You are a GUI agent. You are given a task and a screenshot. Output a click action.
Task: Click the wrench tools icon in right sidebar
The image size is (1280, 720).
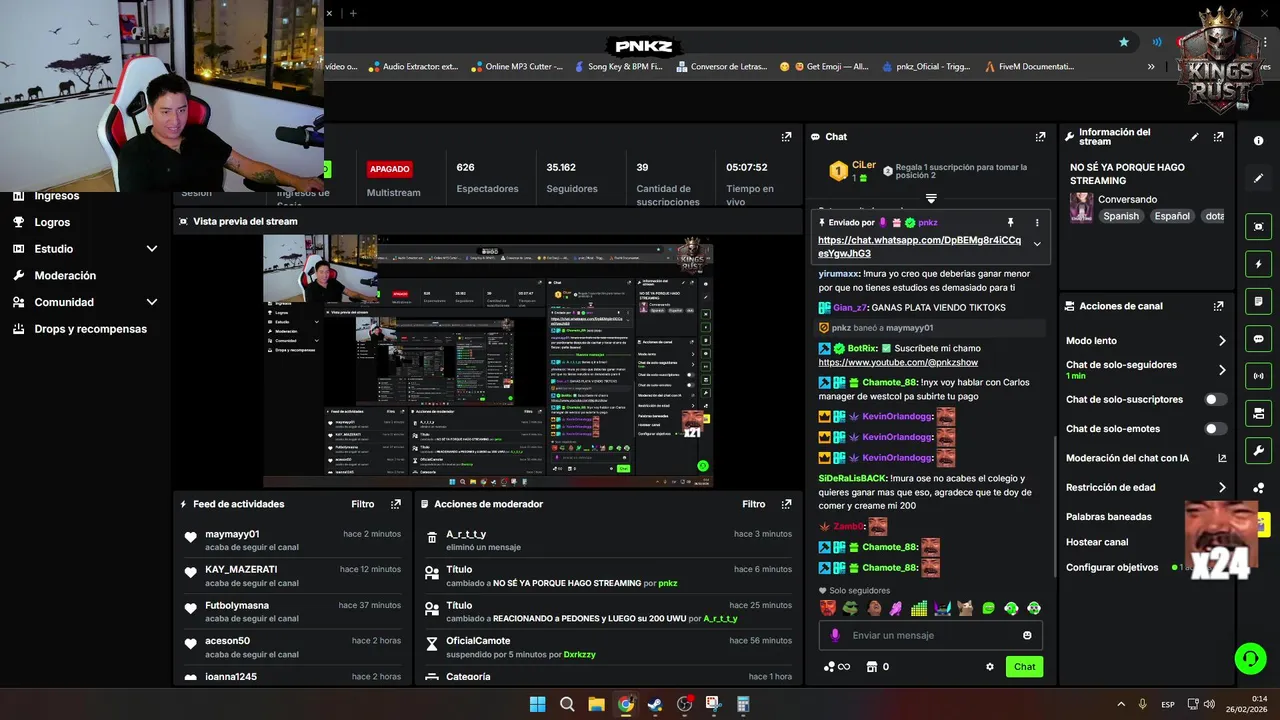point(1258,450)
